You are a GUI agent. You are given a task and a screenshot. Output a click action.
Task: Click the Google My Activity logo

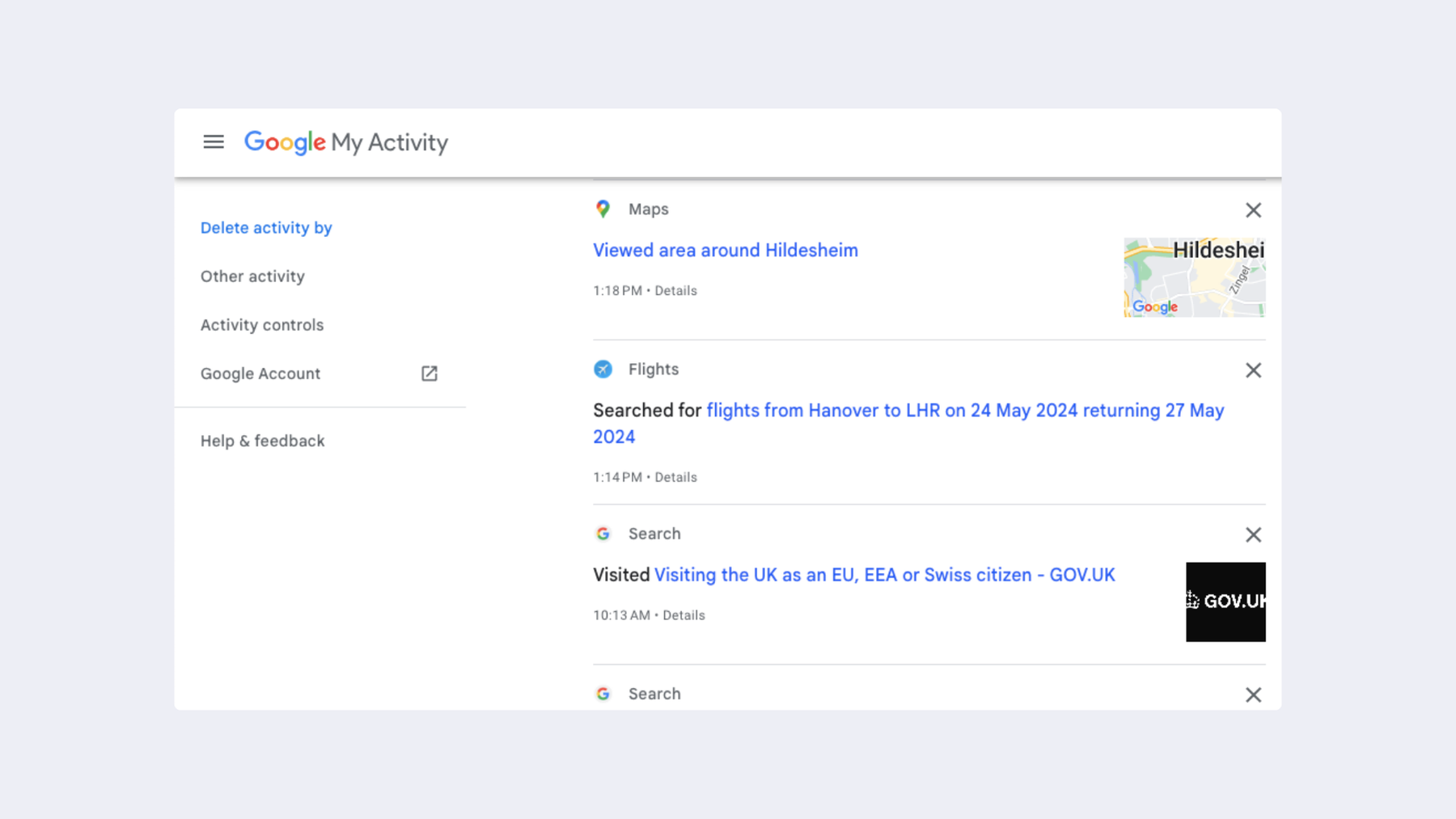tap(346, 142)
